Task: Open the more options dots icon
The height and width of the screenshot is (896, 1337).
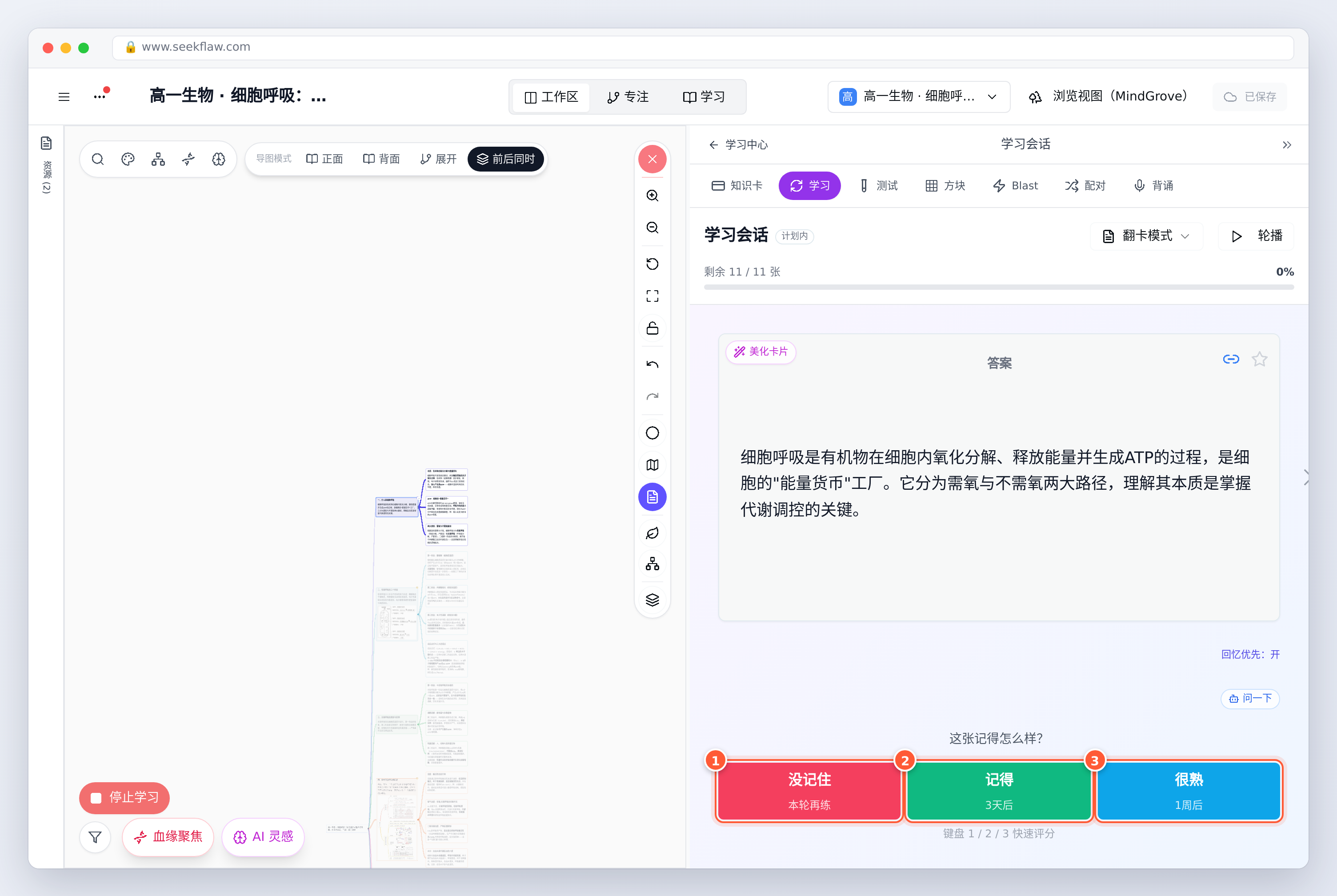Action: coord(100,96)
